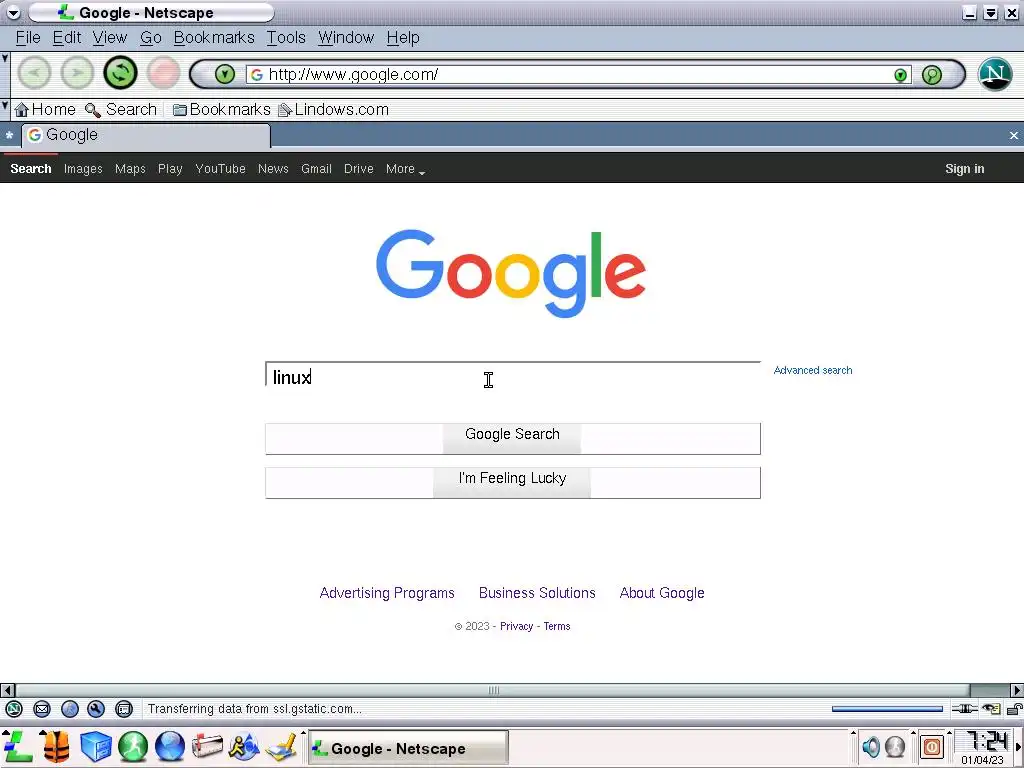Switch to Images in the Google bar
This screenshot has width=1024, height=768.
[x=83, y=169]
